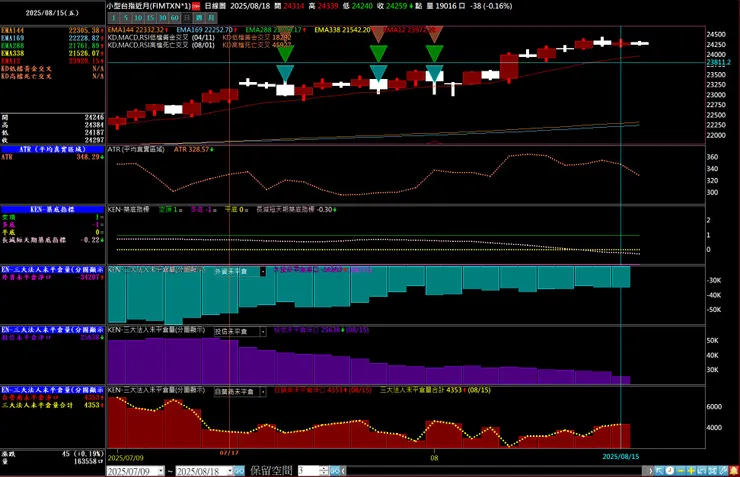
Task: Switch chart to 1-minute timeframe
Action: pyautogui.click(x=113, y=18)
